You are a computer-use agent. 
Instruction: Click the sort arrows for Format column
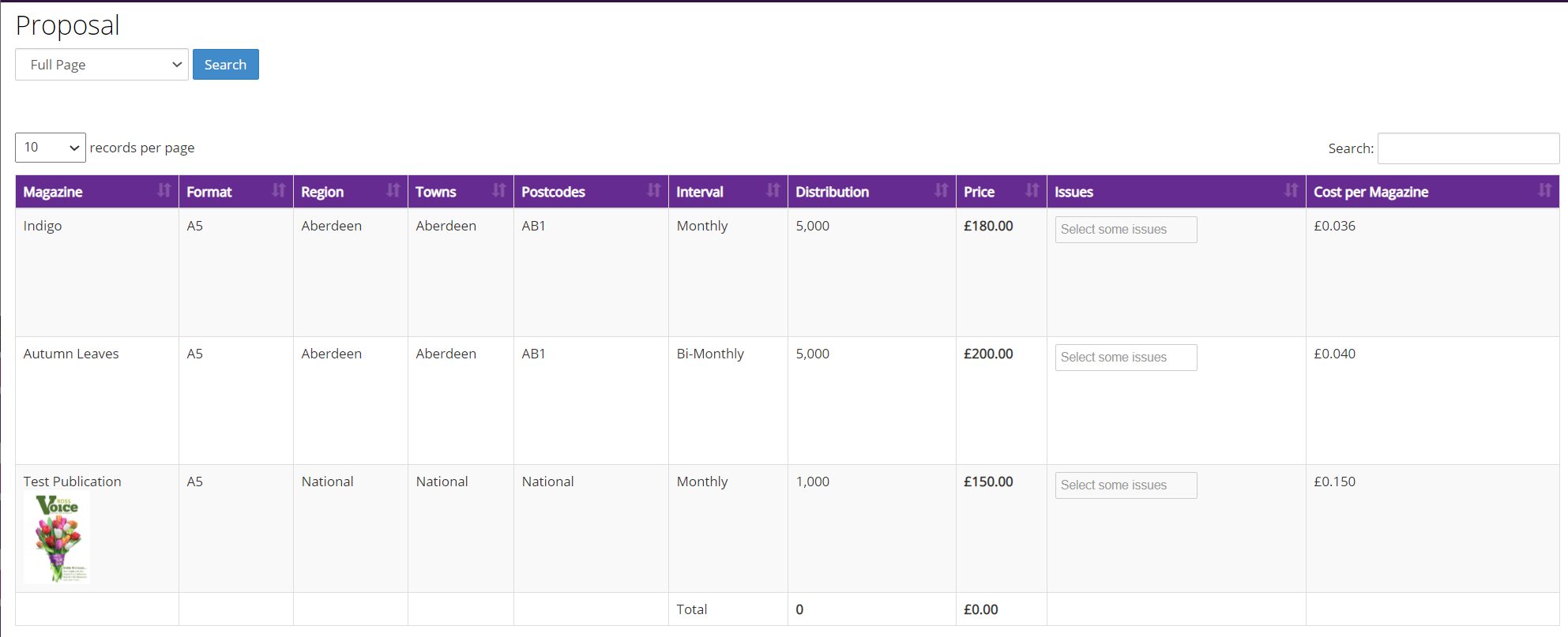pos(278,190)
